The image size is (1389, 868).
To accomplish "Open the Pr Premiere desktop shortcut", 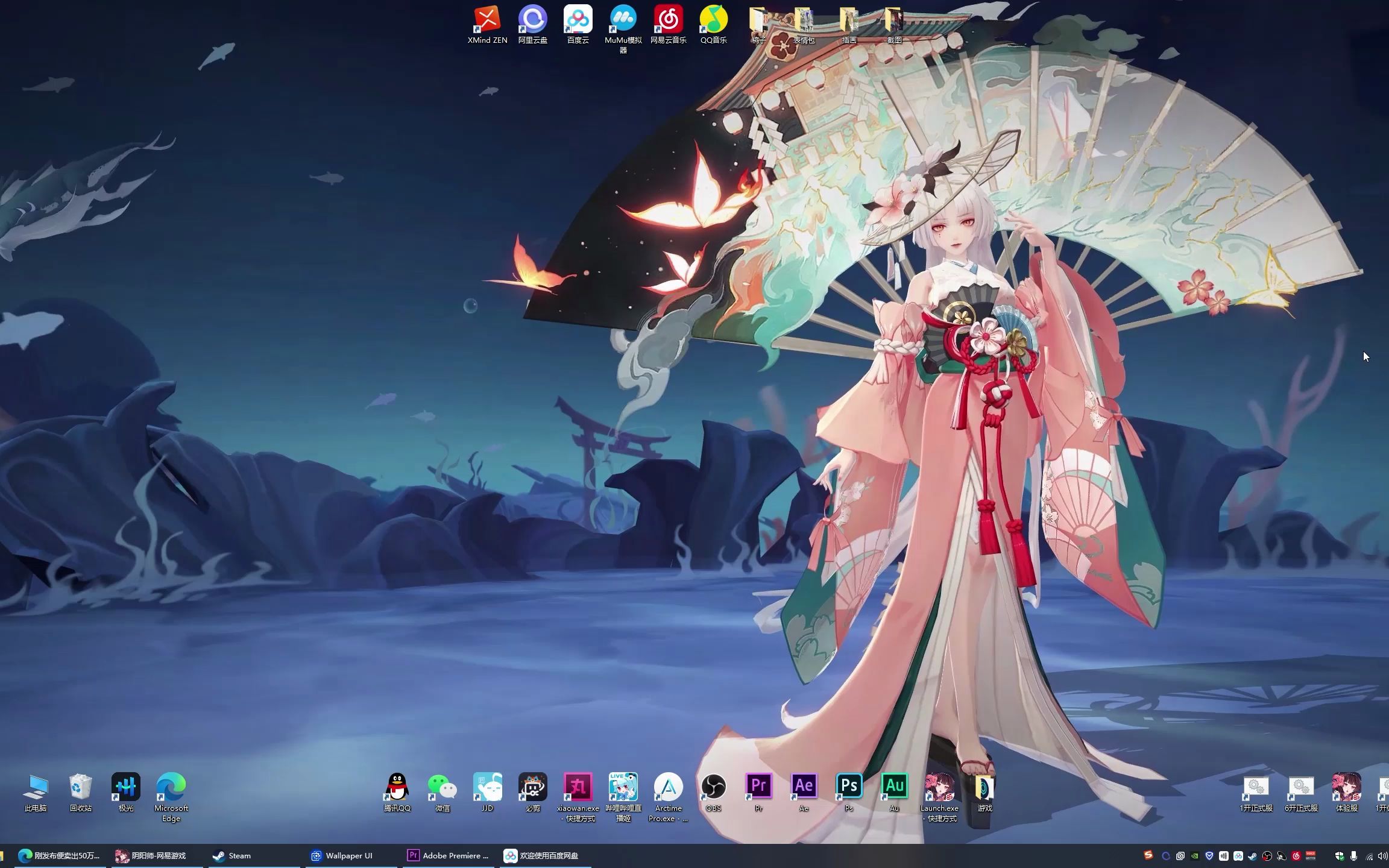I will coord(758,793).
